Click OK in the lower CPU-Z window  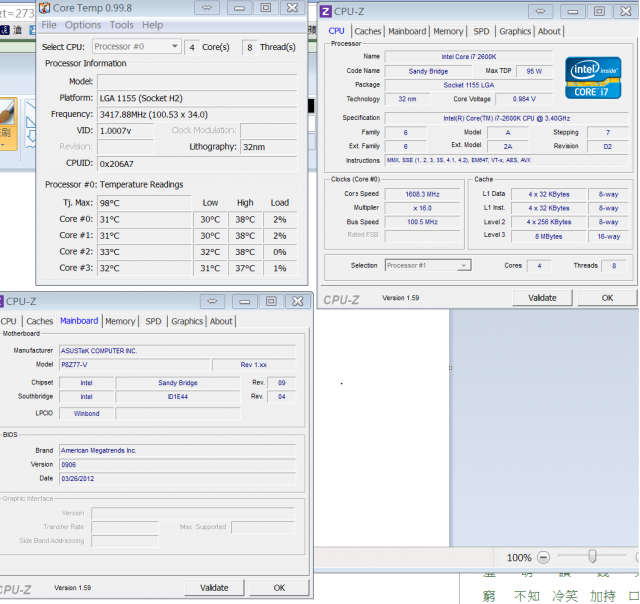tap(279, 588)
